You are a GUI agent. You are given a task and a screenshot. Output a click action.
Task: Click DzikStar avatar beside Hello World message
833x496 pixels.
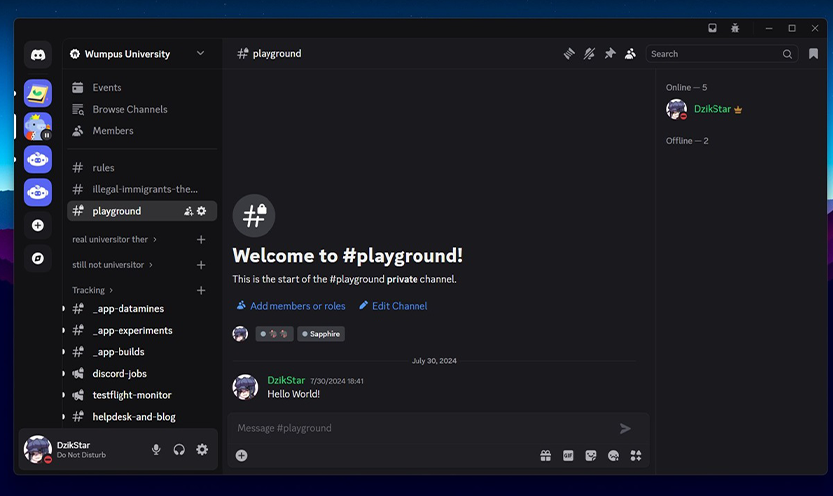[245, 387]
